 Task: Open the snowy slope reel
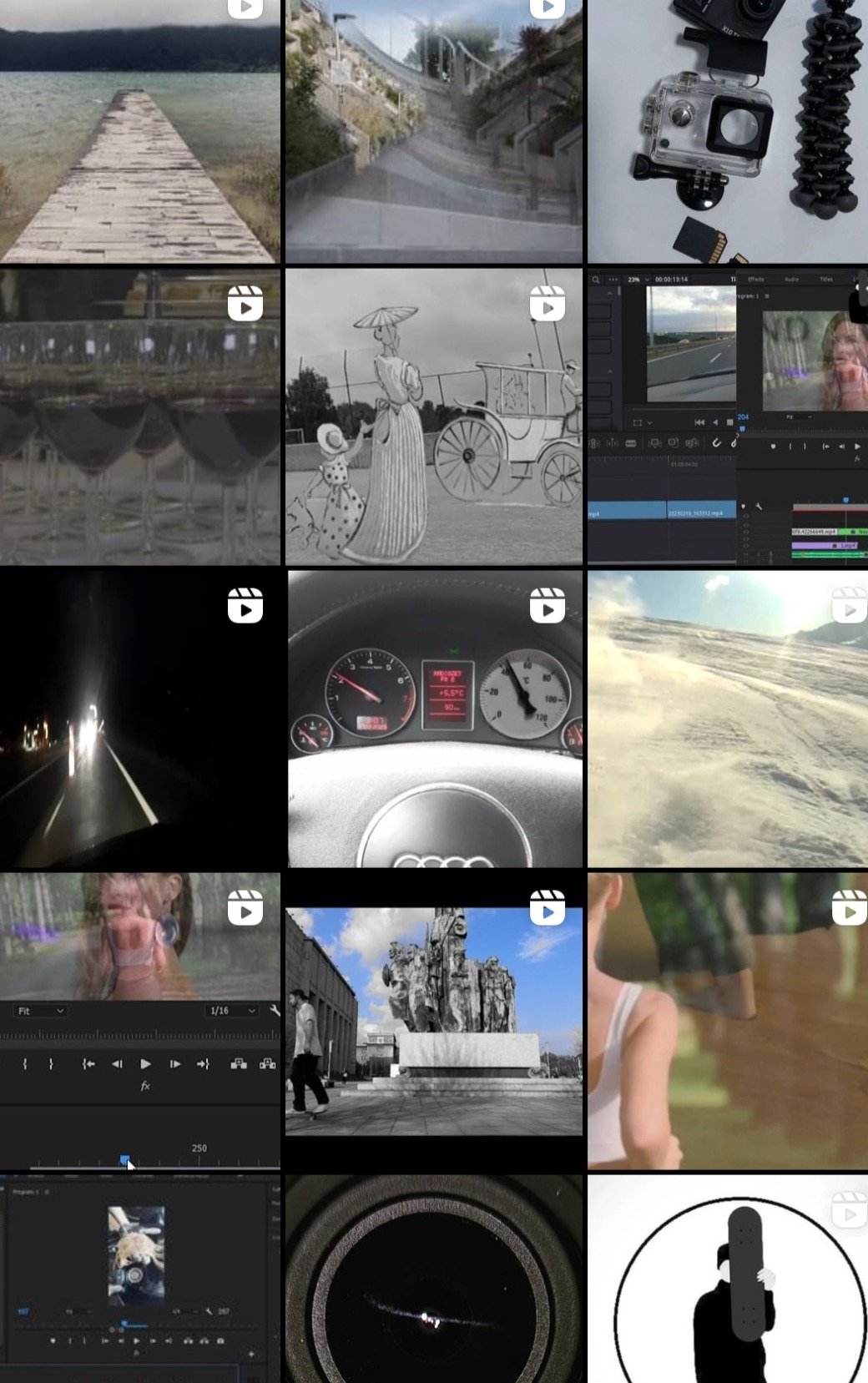click(728, 719)
